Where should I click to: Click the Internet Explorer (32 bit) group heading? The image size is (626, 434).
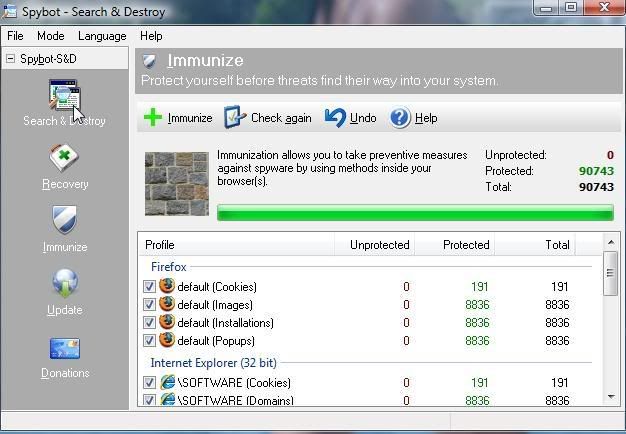pos(214,363)
